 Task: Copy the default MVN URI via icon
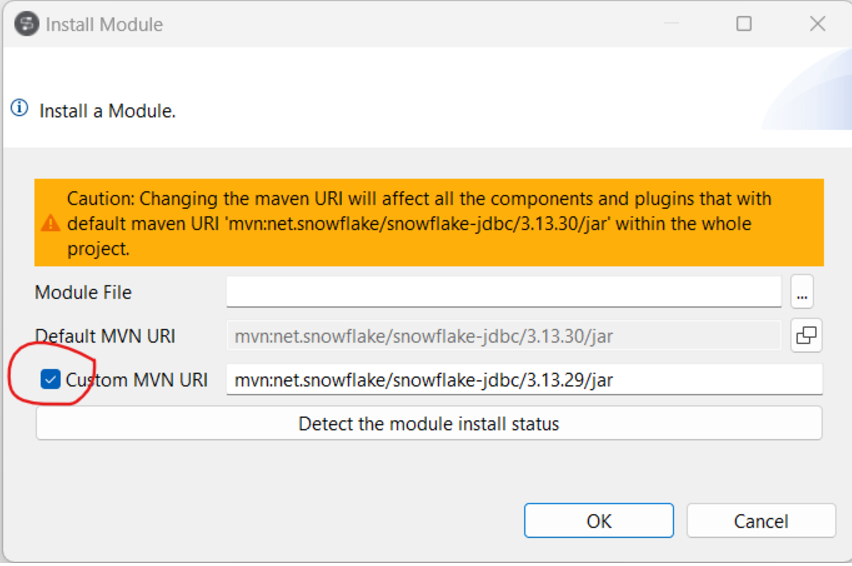806,336
